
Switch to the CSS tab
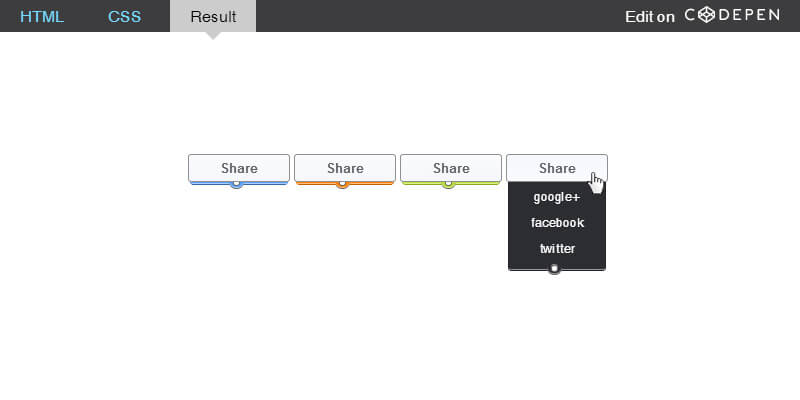(x=125, y=16)
